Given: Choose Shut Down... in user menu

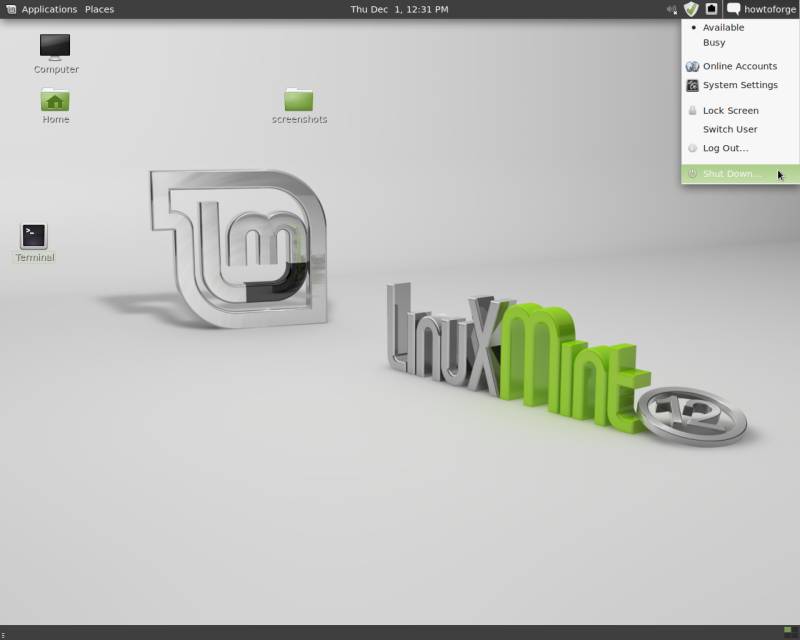Looking at the screenshot, I should [x=740, y=174].
